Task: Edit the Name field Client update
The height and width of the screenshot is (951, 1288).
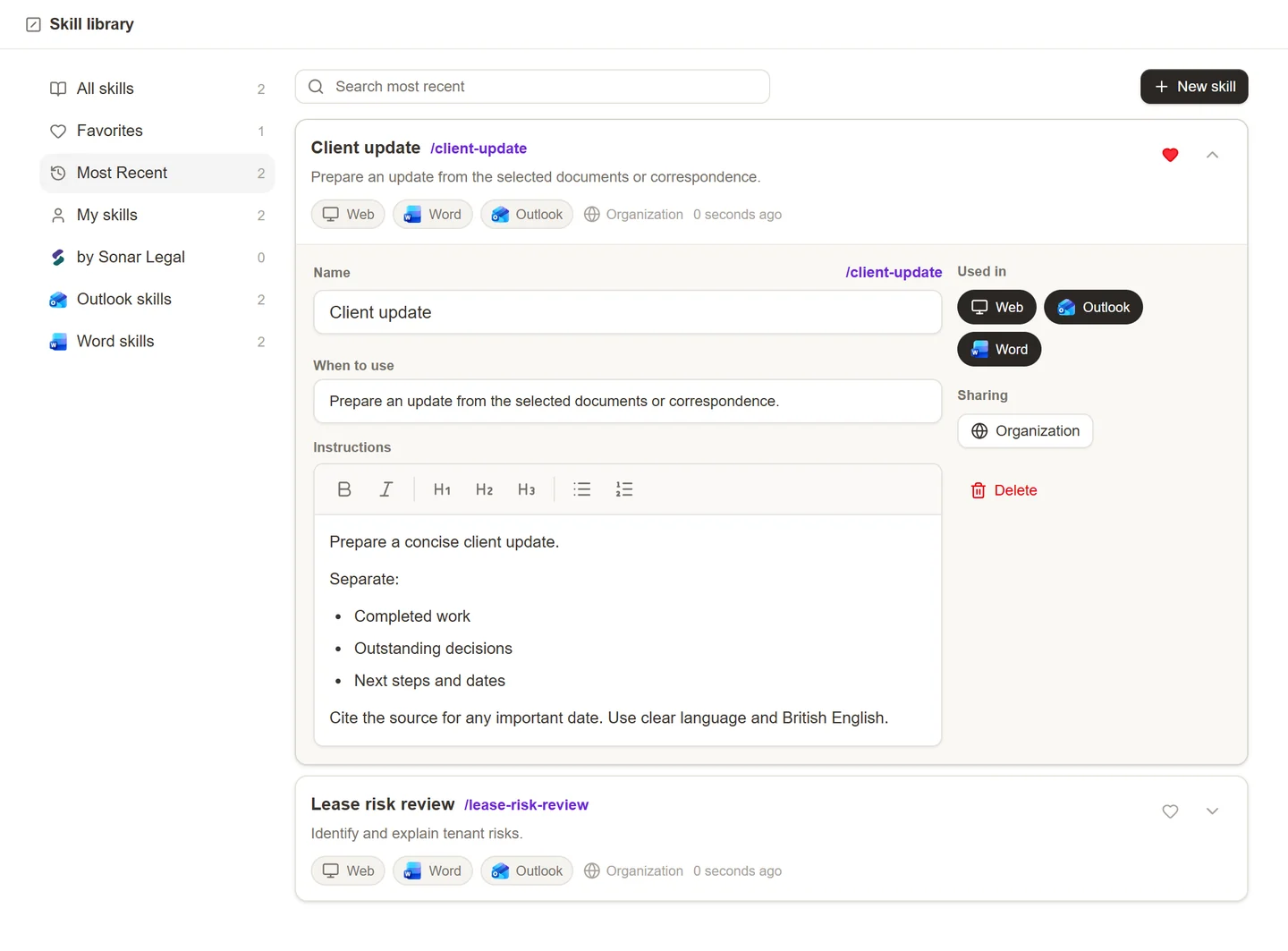Action: pyautogui.click(x=627, y=312)
